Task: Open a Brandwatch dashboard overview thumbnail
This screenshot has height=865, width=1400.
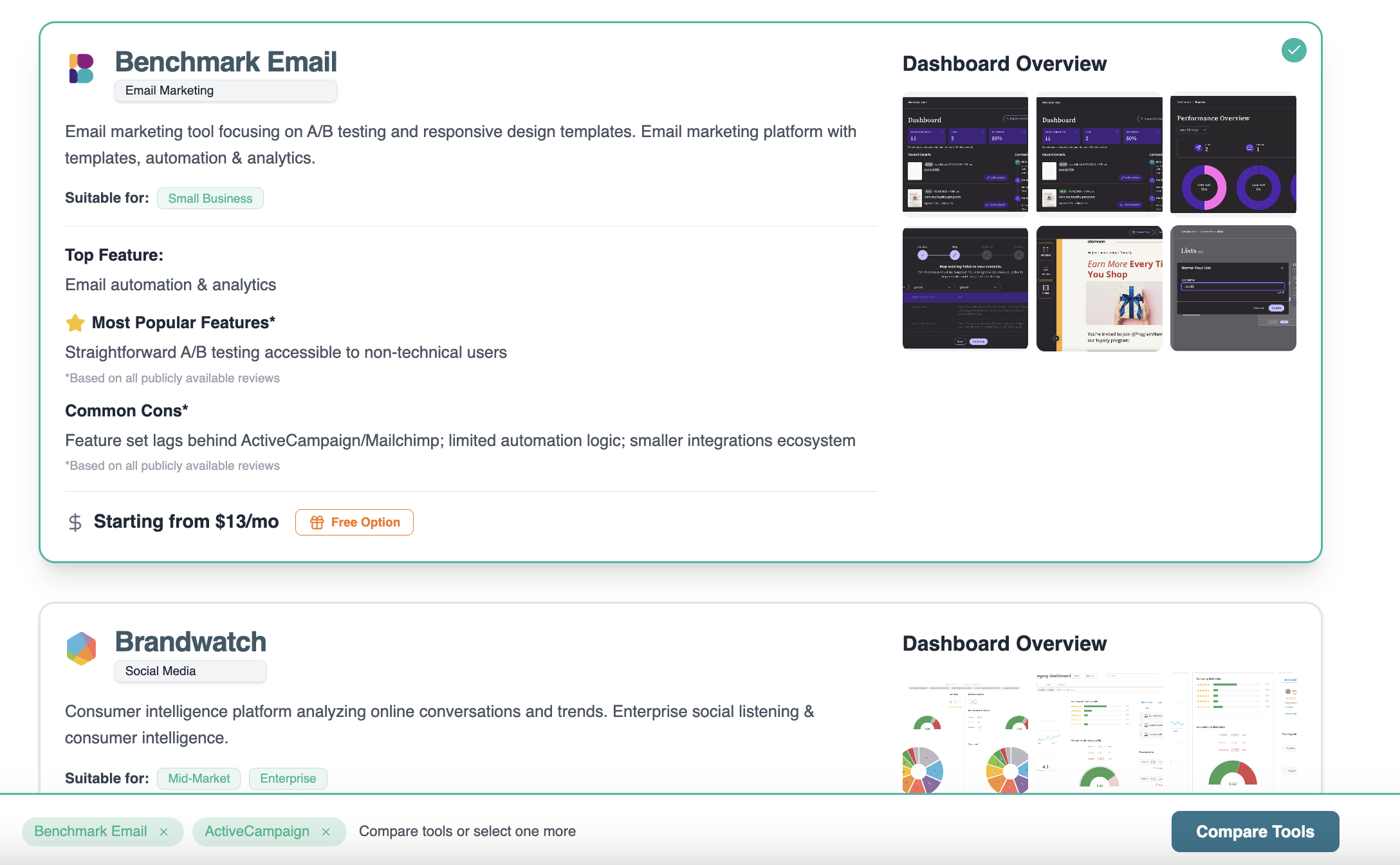Action: (x=964, y=734)
